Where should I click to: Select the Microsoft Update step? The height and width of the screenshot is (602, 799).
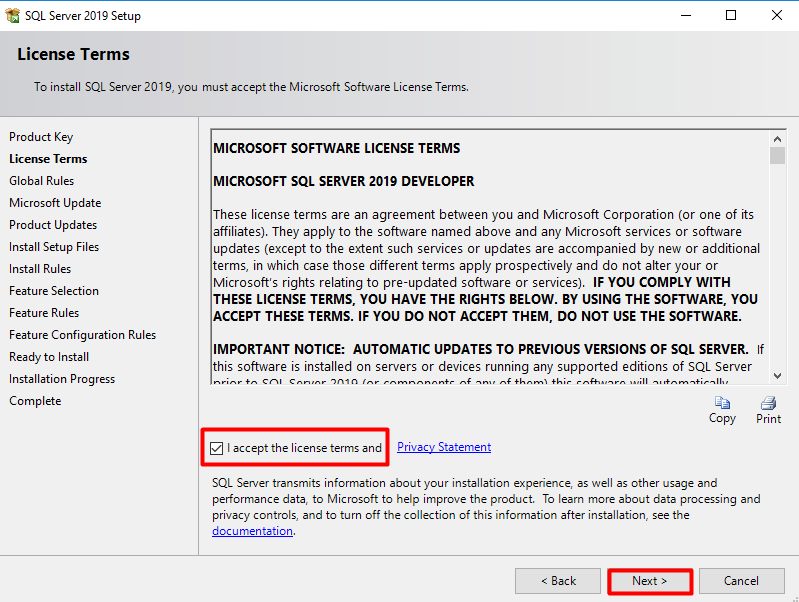(55, 203)
